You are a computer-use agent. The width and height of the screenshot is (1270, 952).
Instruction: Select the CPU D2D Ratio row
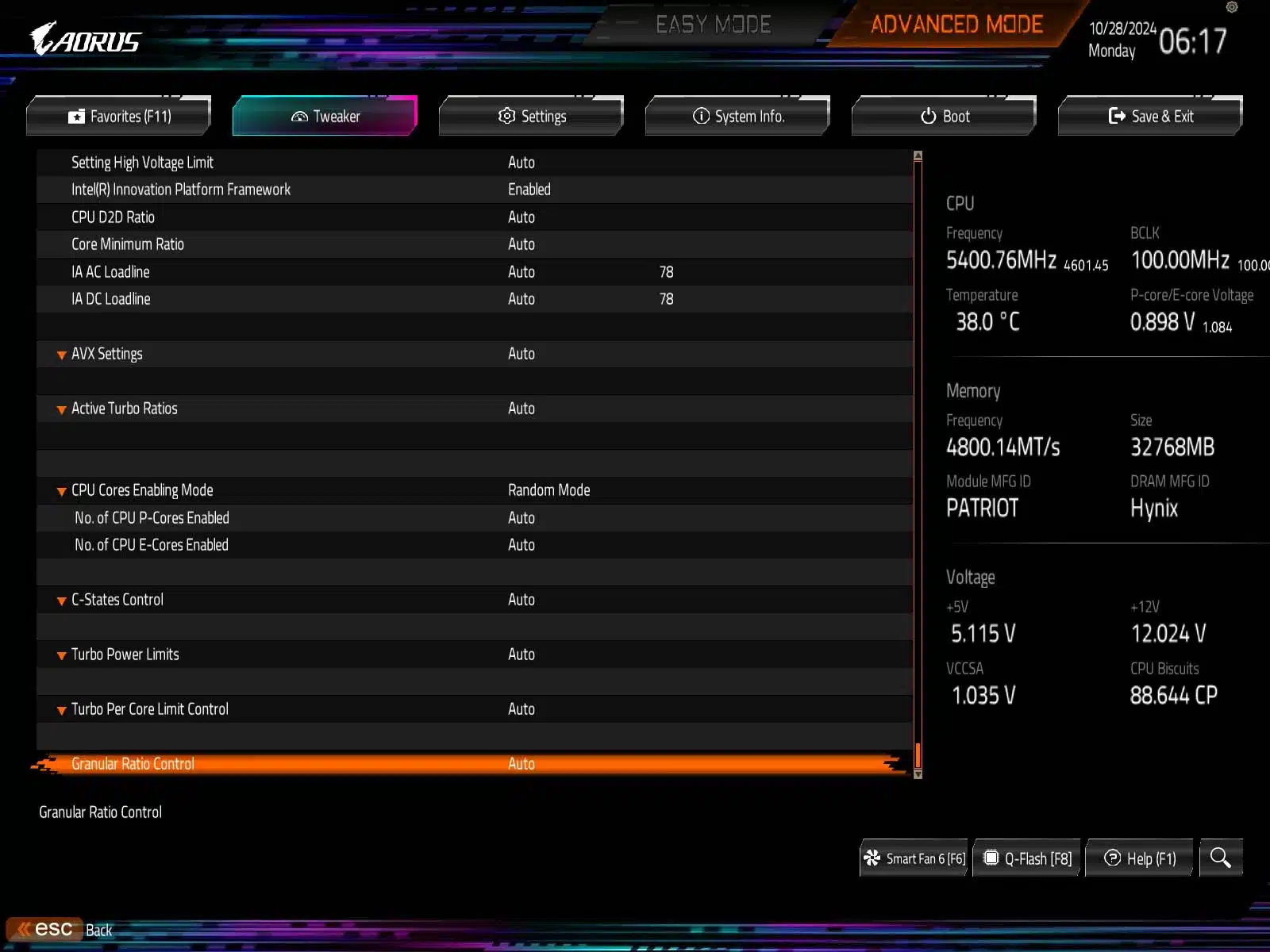(475, 217)
